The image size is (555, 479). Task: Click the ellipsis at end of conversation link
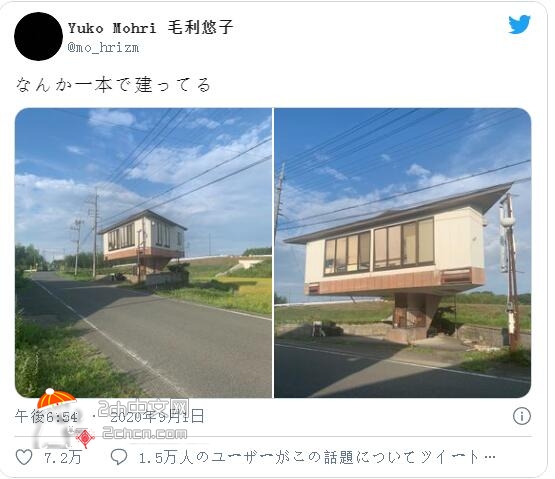[x=490, y=457]
